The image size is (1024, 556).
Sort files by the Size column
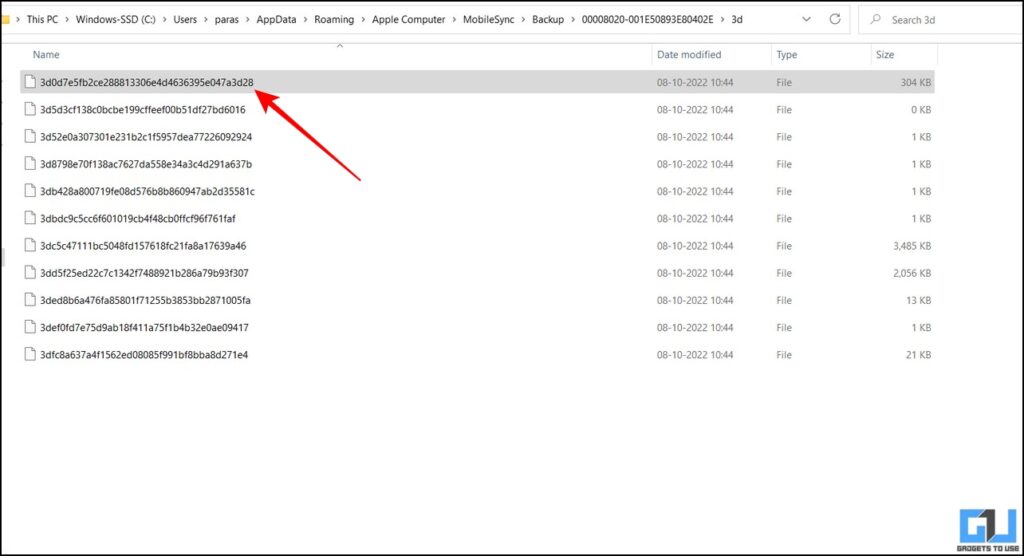coord(884,55)
